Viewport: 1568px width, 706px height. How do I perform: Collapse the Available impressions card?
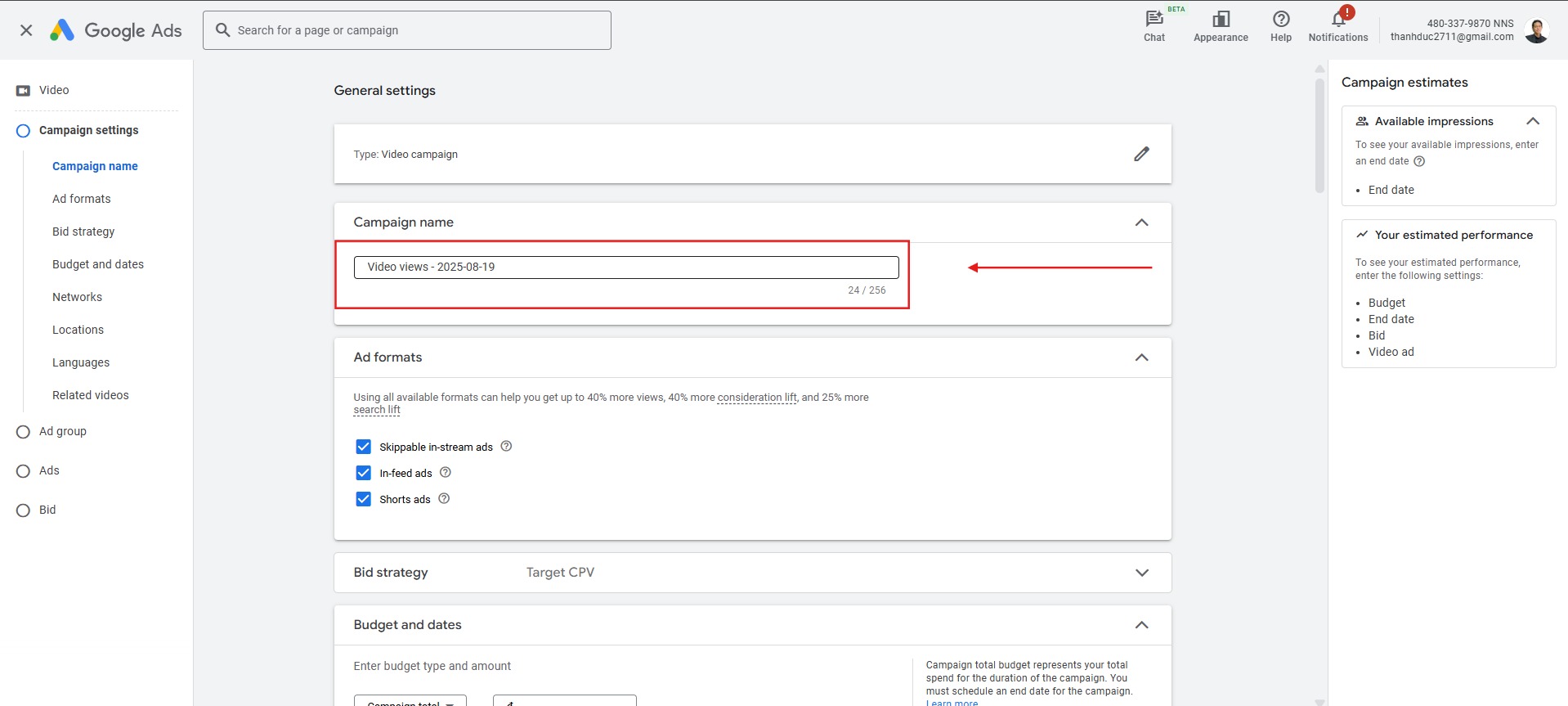pyautogui.click(x=1532, y=121)
